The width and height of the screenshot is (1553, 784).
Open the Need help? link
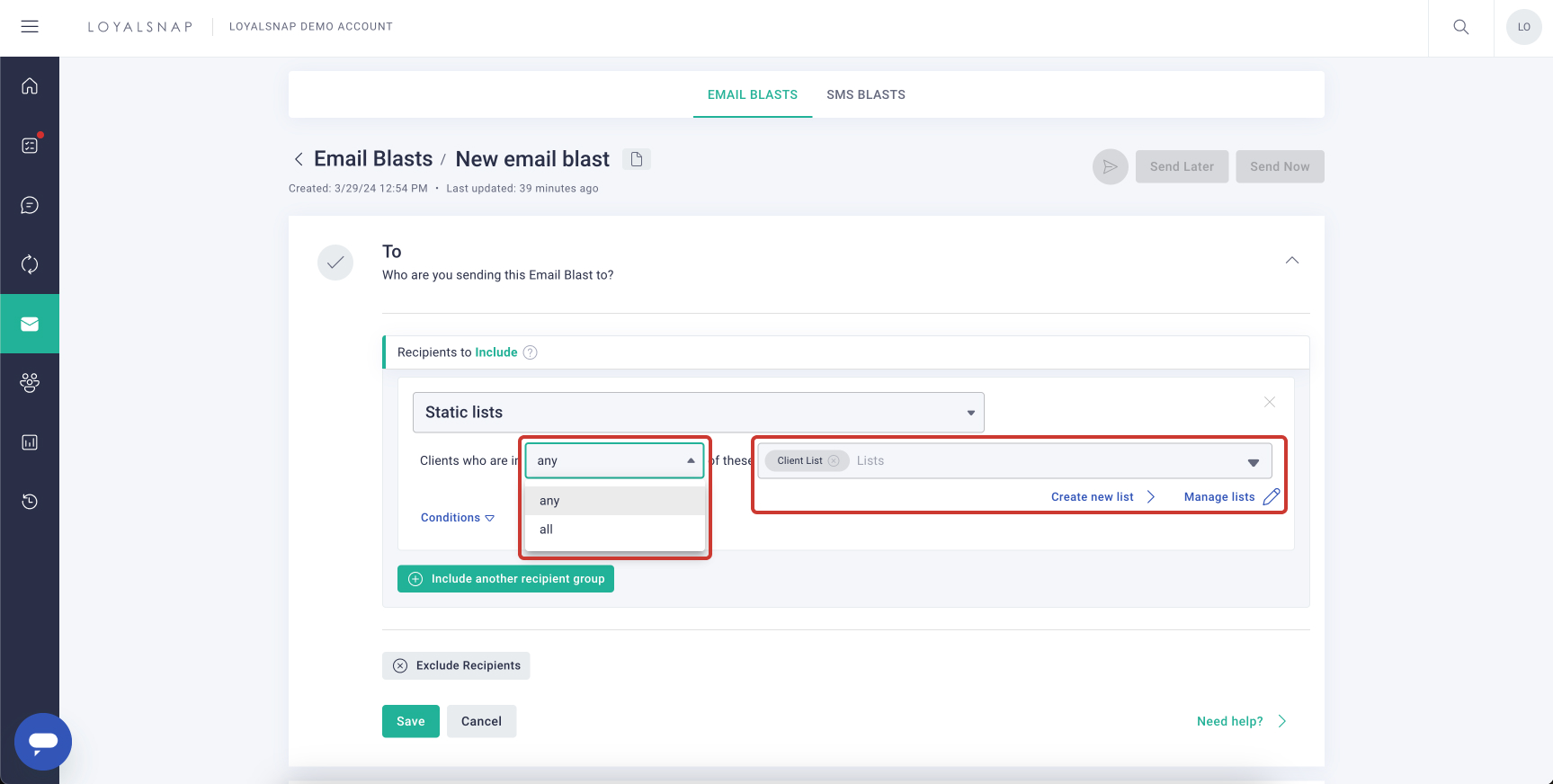(1242, 721)
